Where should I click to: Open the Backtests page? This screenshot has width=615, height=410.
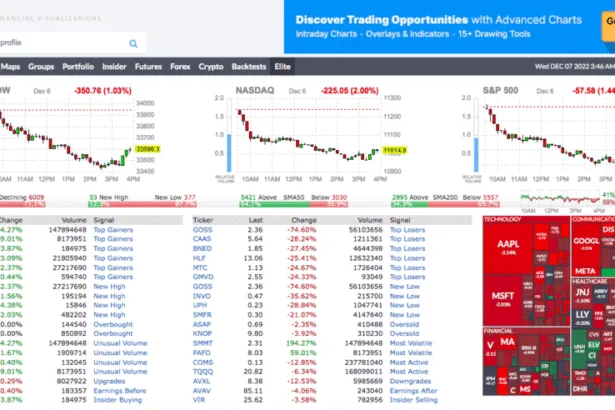(x=250, y=67)
